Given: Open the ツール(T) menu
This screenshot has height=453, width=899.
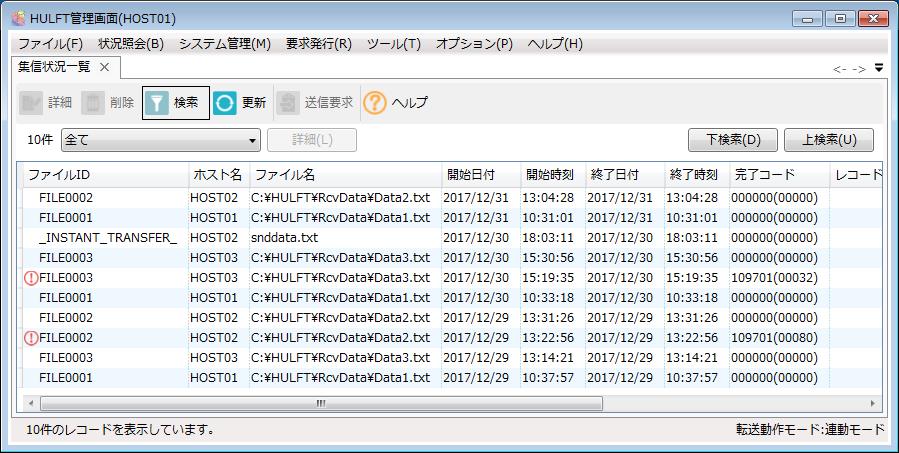Looking at the screenshot, I should 394,44.
